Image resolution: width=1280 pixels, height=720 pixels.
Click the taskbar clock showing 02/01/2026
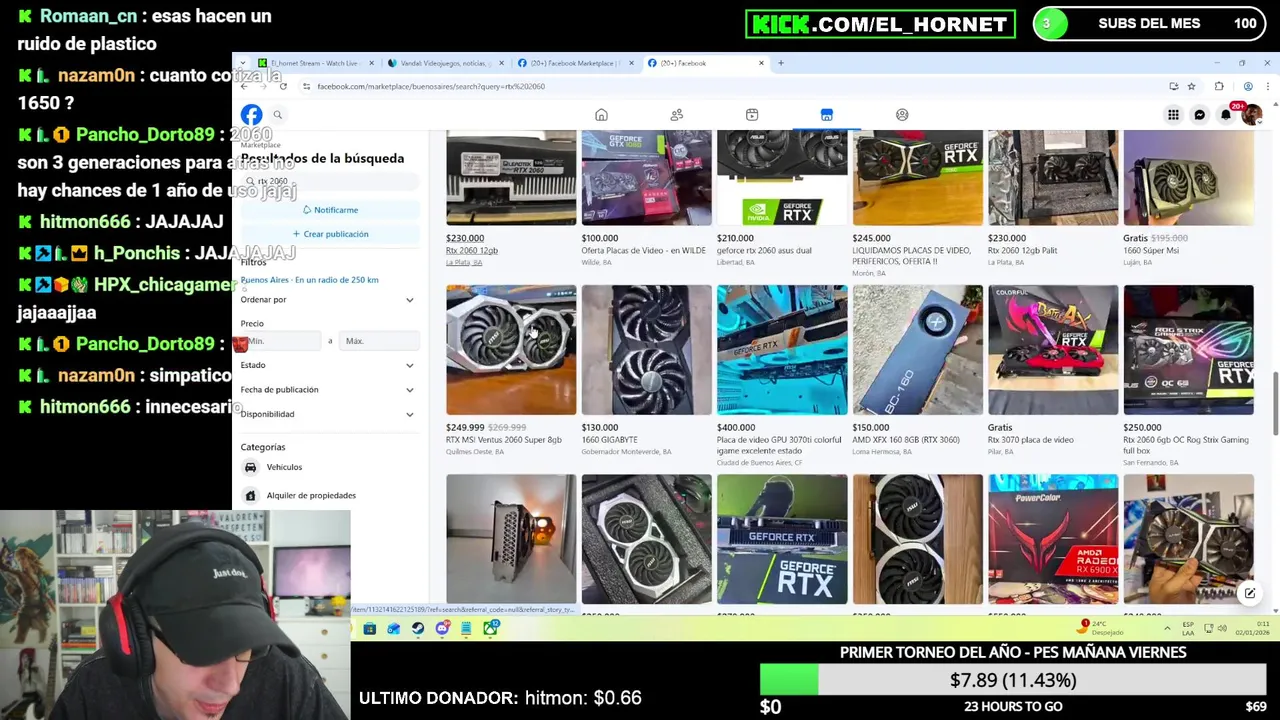(x=1254, y=628)
